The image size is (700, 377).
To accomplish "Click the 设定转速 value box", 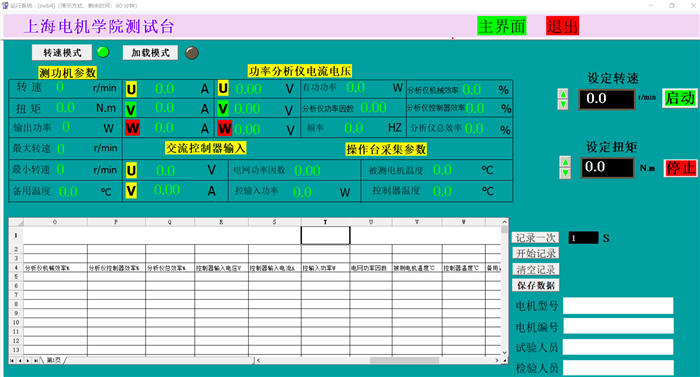I will pos(607,99).
